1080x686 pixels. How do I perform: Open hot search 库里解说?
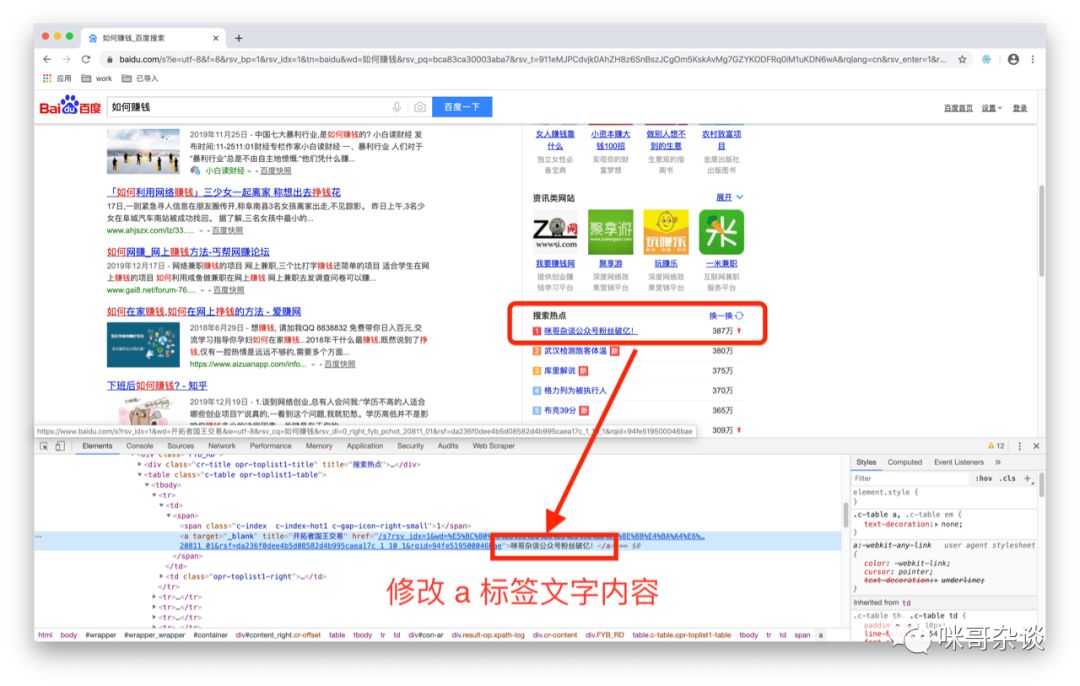559,371
